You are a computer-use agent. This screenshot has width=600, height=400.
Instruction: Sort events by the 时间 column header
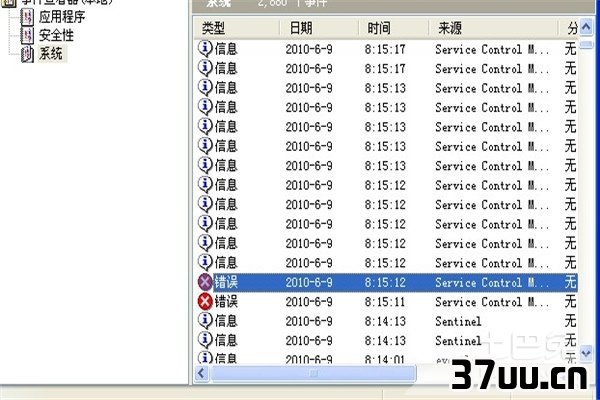tap(393, 28)
